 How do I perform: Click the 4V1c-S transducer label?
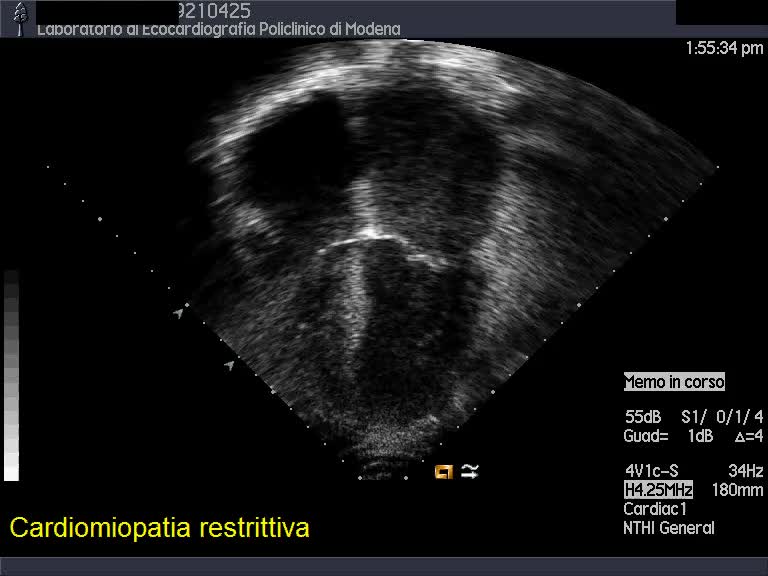coord(651,471)
